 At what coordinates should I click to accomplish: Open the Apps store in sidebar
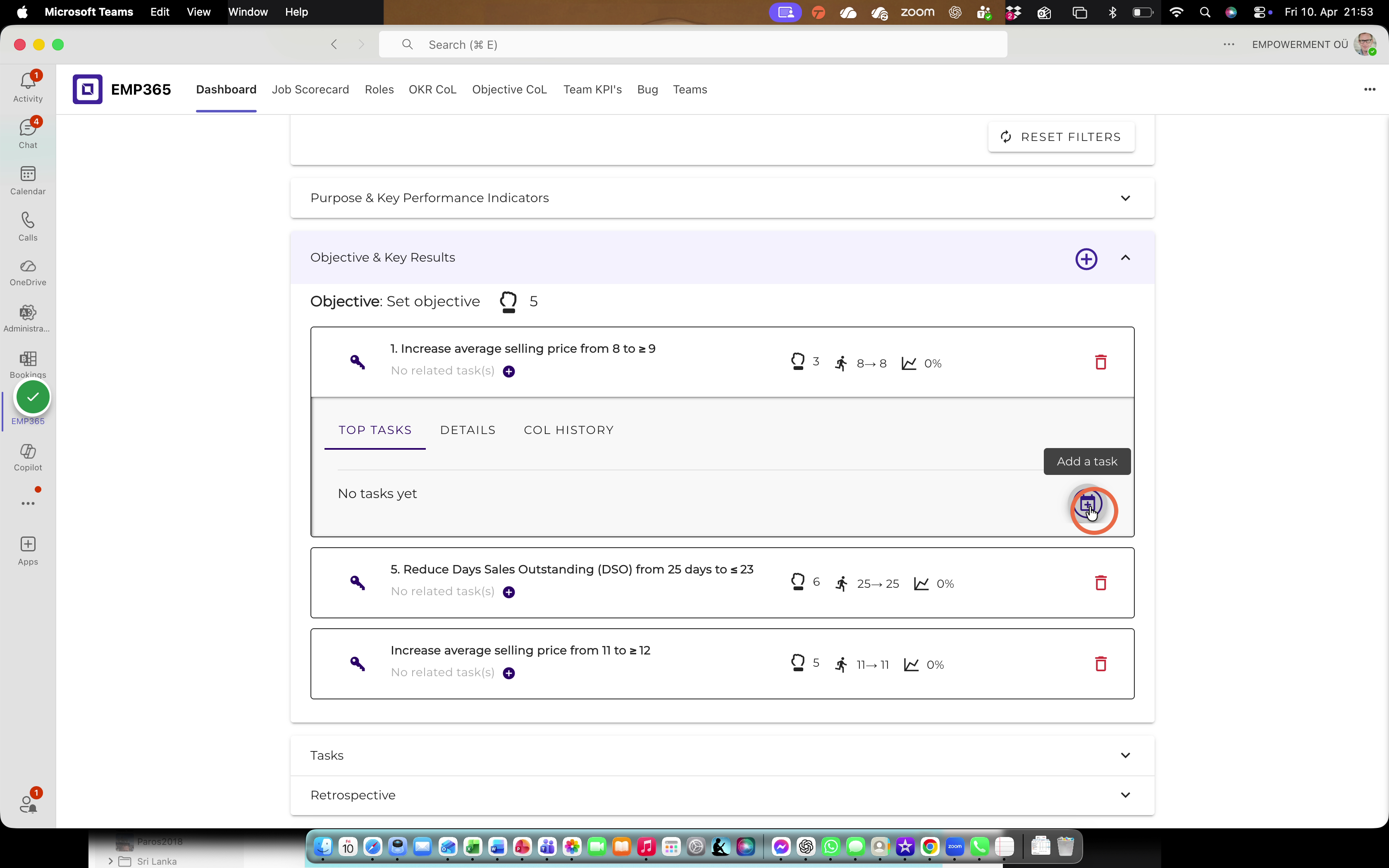pos(28,551)
